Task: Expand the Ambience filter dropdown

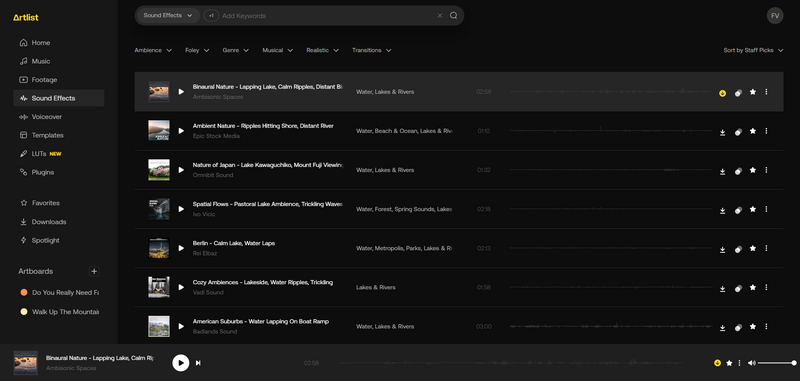Action: pos(153,50)
